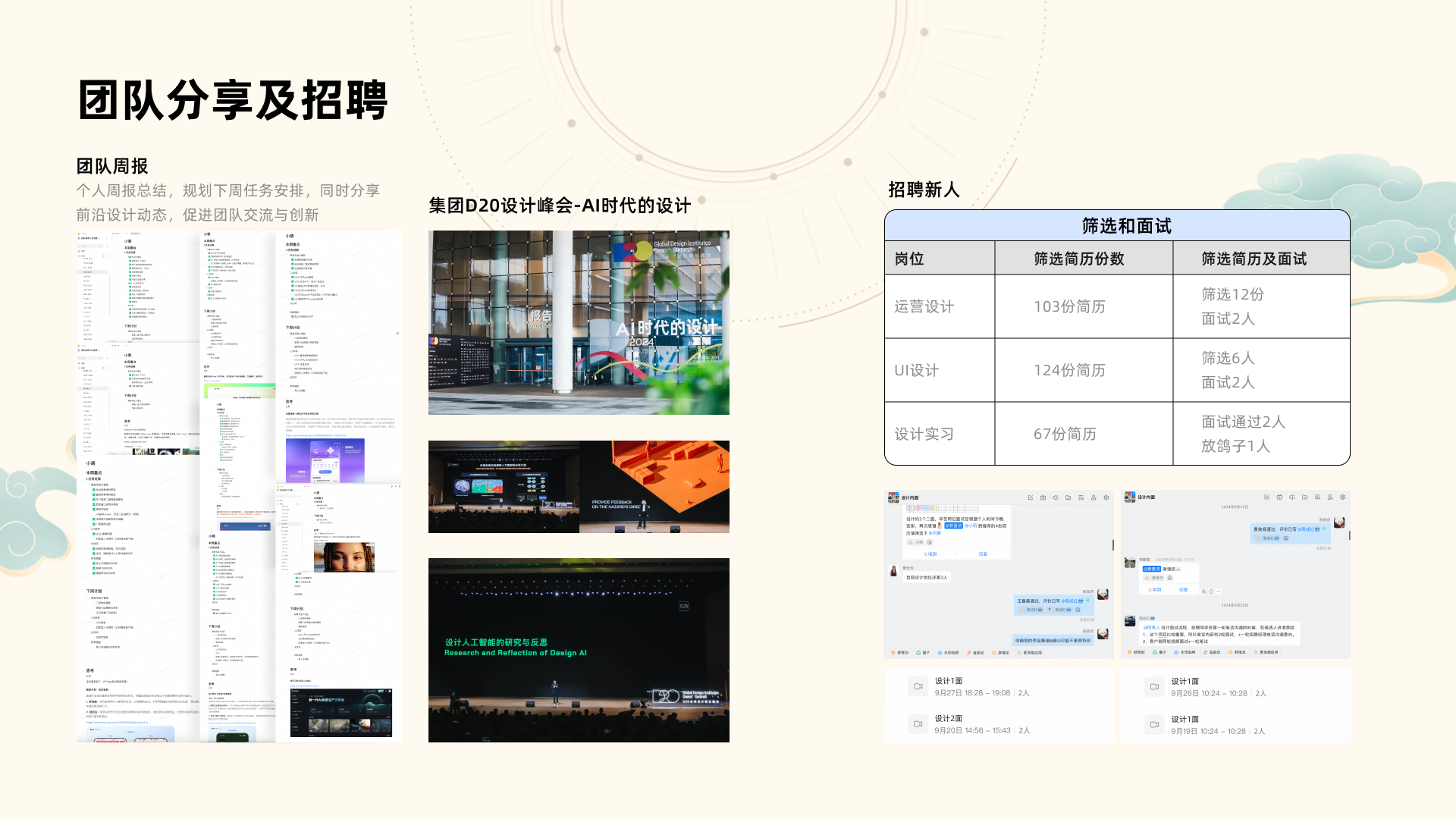Open the folder icon in right chat header
Screen dimensions: 1456x819
[x=1304, y=497]
